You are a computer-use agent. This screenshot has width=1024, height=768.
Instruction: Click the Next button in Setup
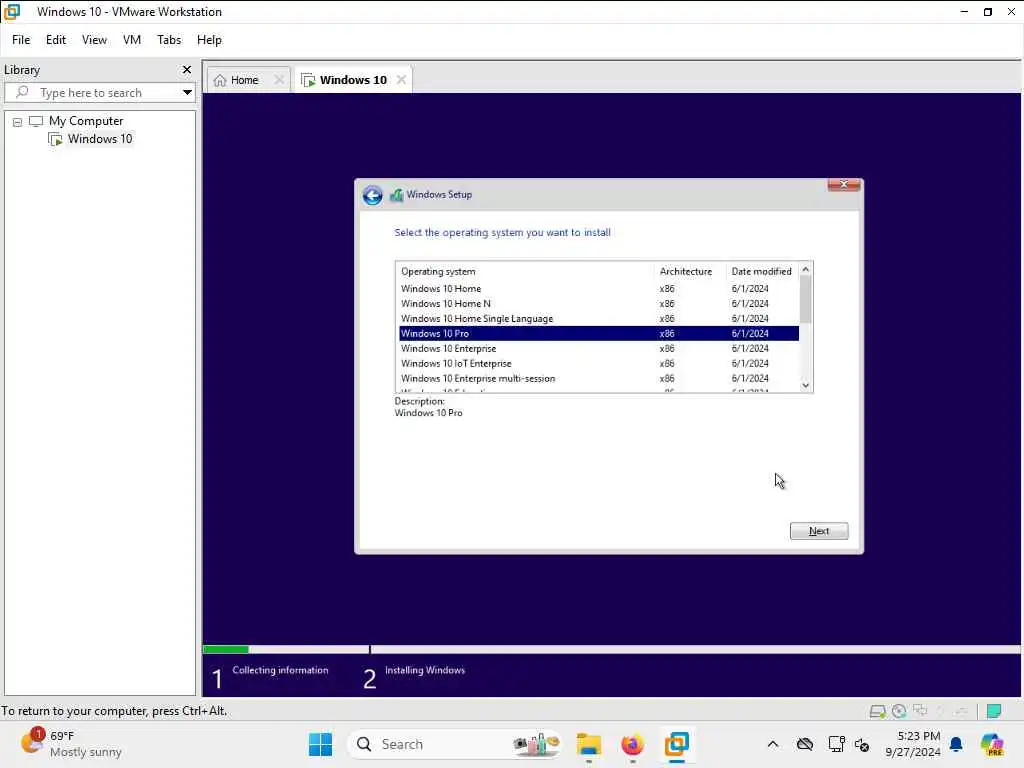point(819,531)
